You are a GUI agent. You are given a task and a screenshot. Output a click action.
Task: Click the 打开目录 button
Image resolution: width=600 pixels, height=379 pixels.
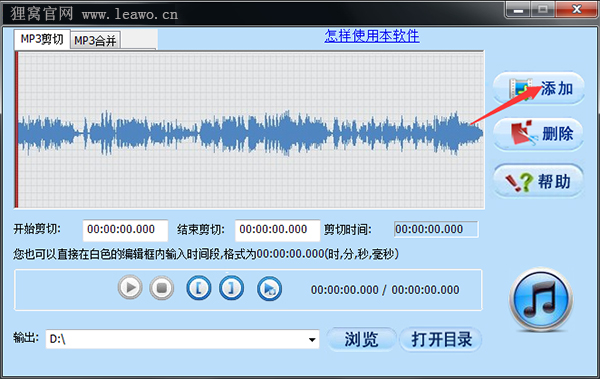(x=440, y=339)
